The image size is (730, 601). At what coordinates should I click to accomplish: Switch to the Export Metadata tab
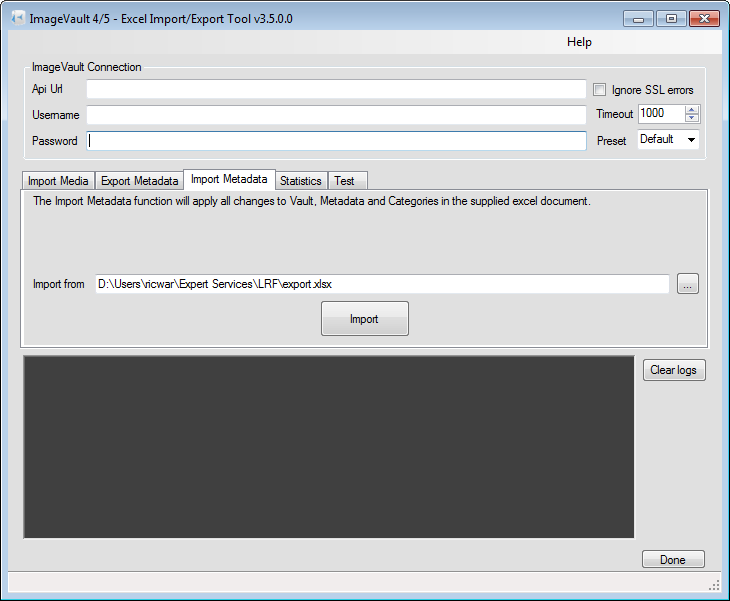click(x=139, y=181)
